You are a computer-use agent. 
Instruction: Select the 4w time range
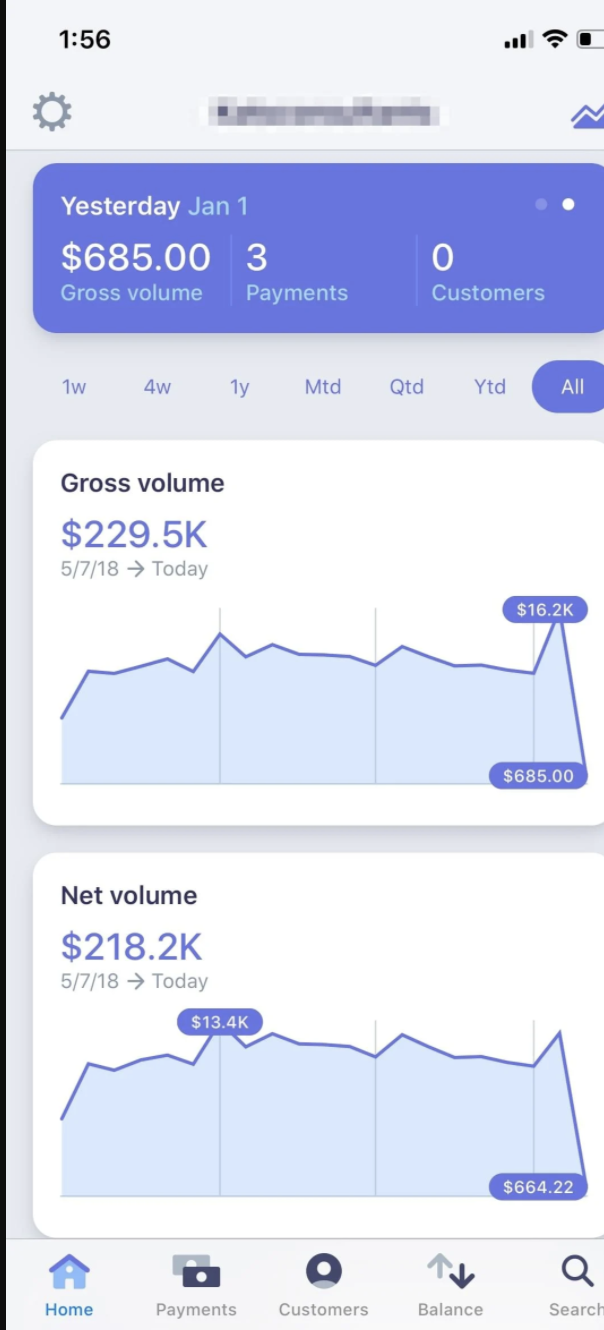pyautogui.click(x=157, y=387)
